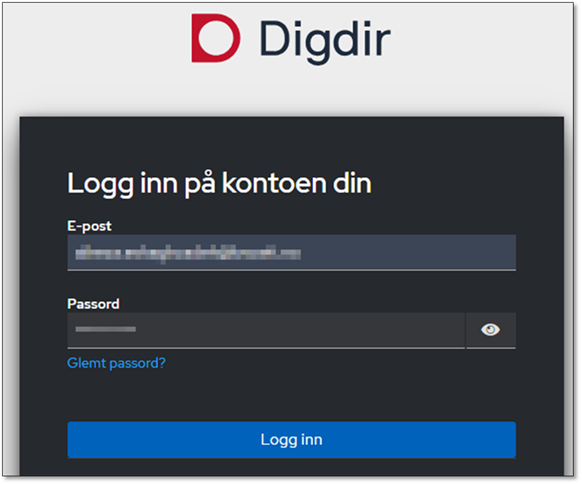Submit with the Logg inn button
The height and width of the screenshot is (484, 582).
[291, 440]
